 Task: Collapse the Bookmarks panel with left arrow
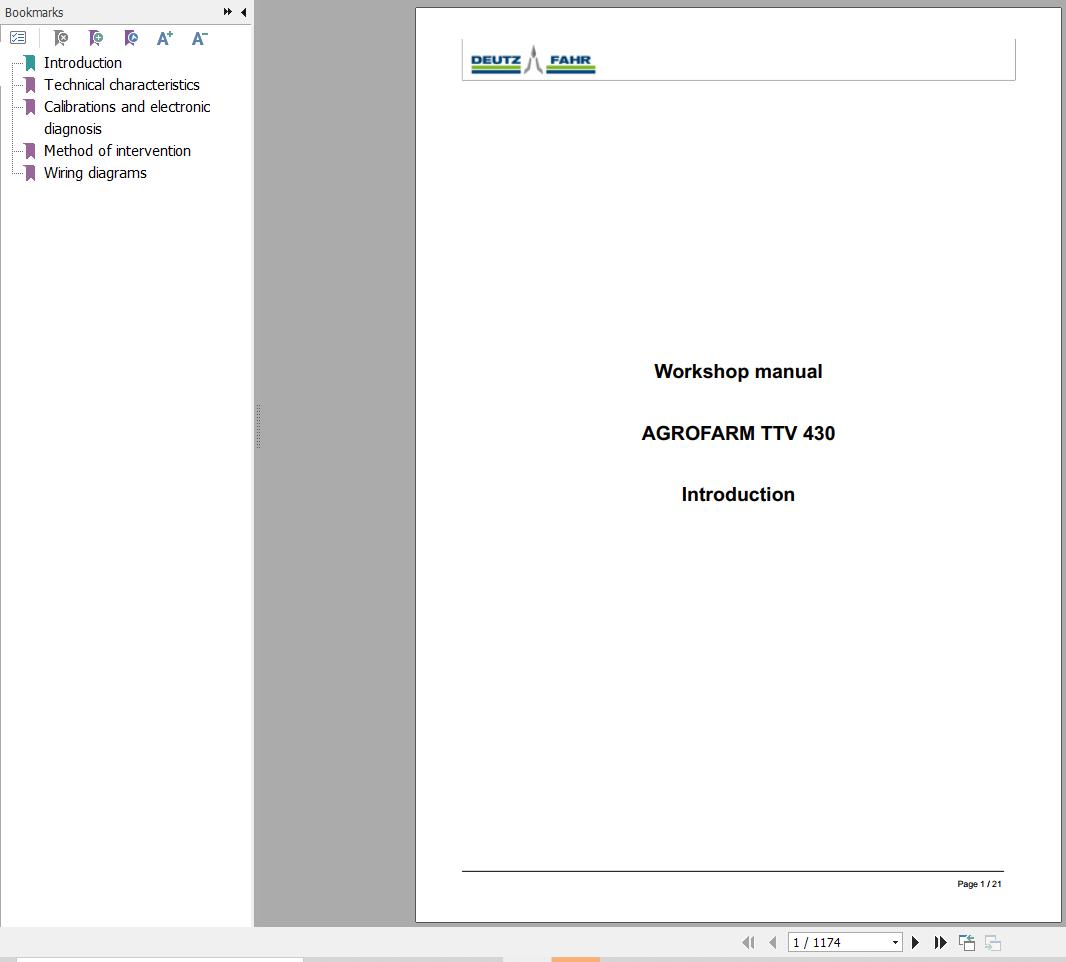(243, 12)
